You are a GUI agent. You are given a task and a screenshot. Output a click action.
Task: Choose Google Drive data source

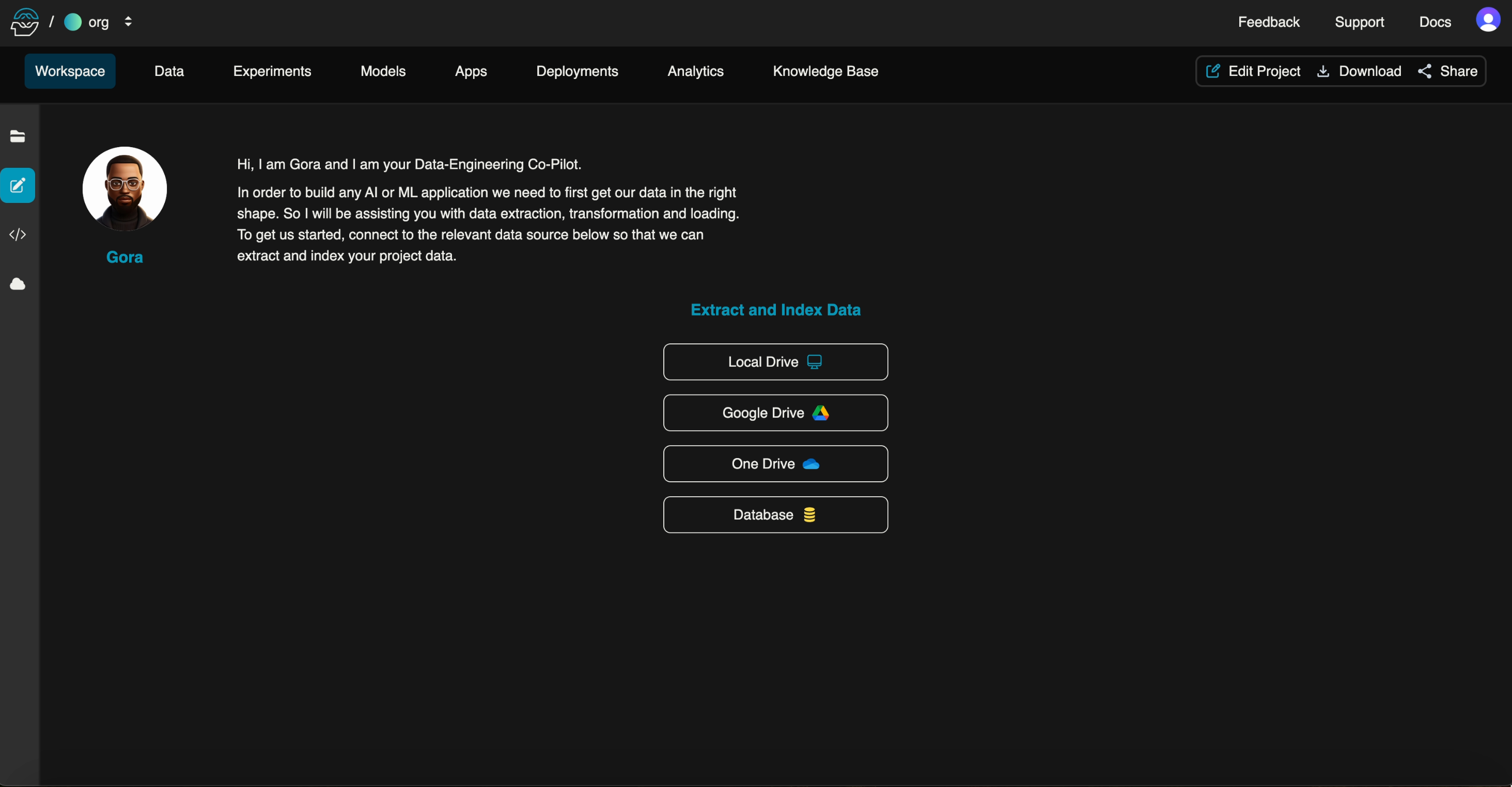tap(775, 413)
